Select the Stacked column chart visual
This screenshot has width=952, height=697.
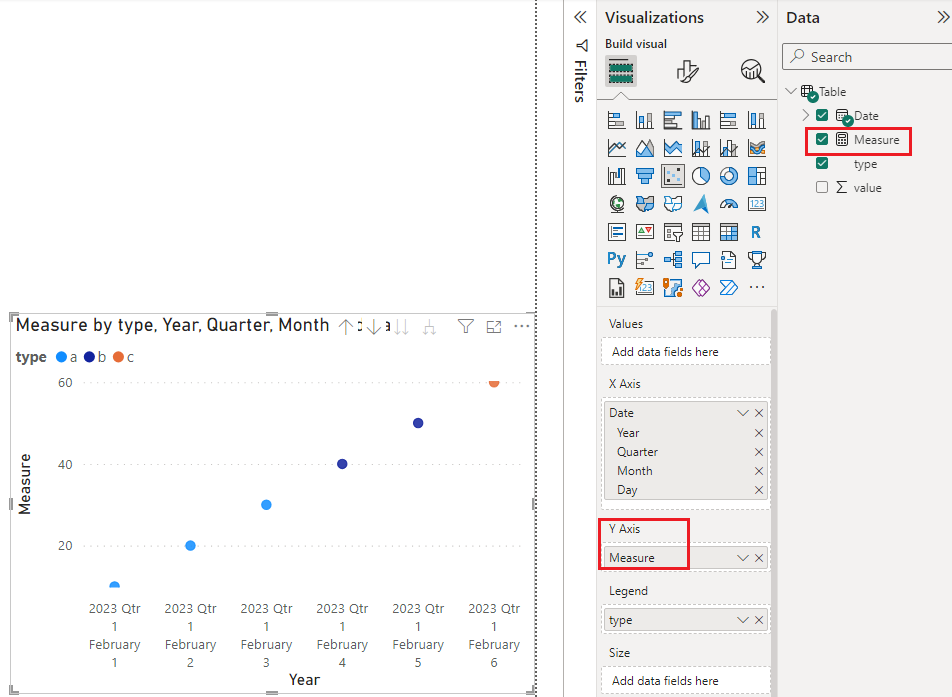point(644,120)
